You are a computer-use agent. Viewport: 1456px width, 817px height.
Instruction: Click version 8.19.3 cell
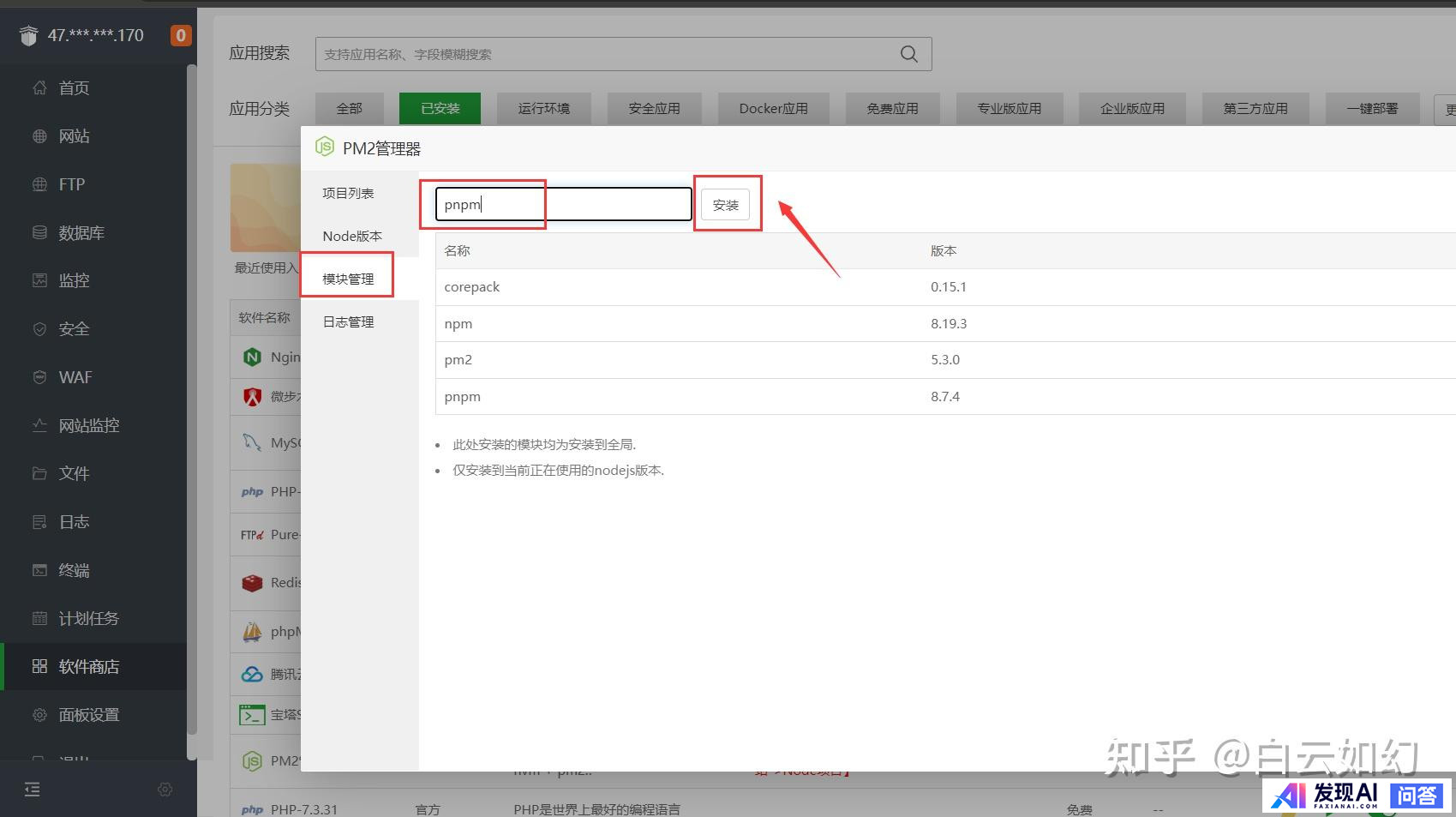[x=949, y=324]
